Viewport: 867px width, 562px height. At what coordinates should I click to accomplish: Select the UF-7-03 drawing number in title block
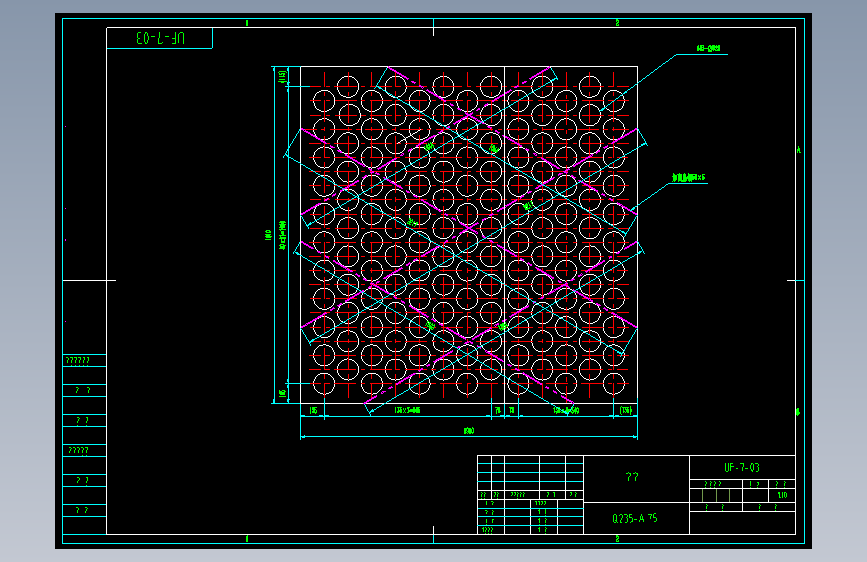(x=742, y=468)
